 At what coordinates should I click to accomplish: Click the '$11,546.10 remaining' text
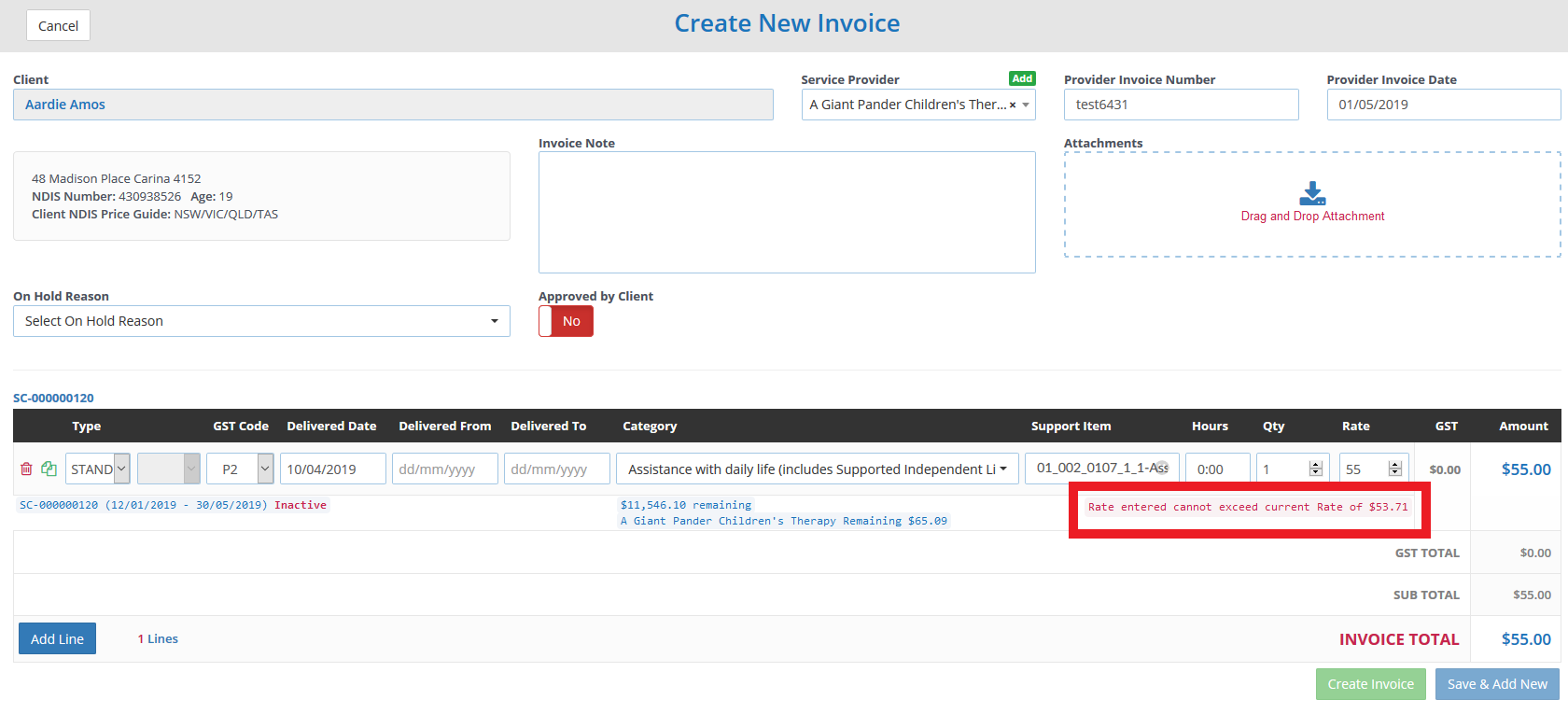tap(686, 505)
